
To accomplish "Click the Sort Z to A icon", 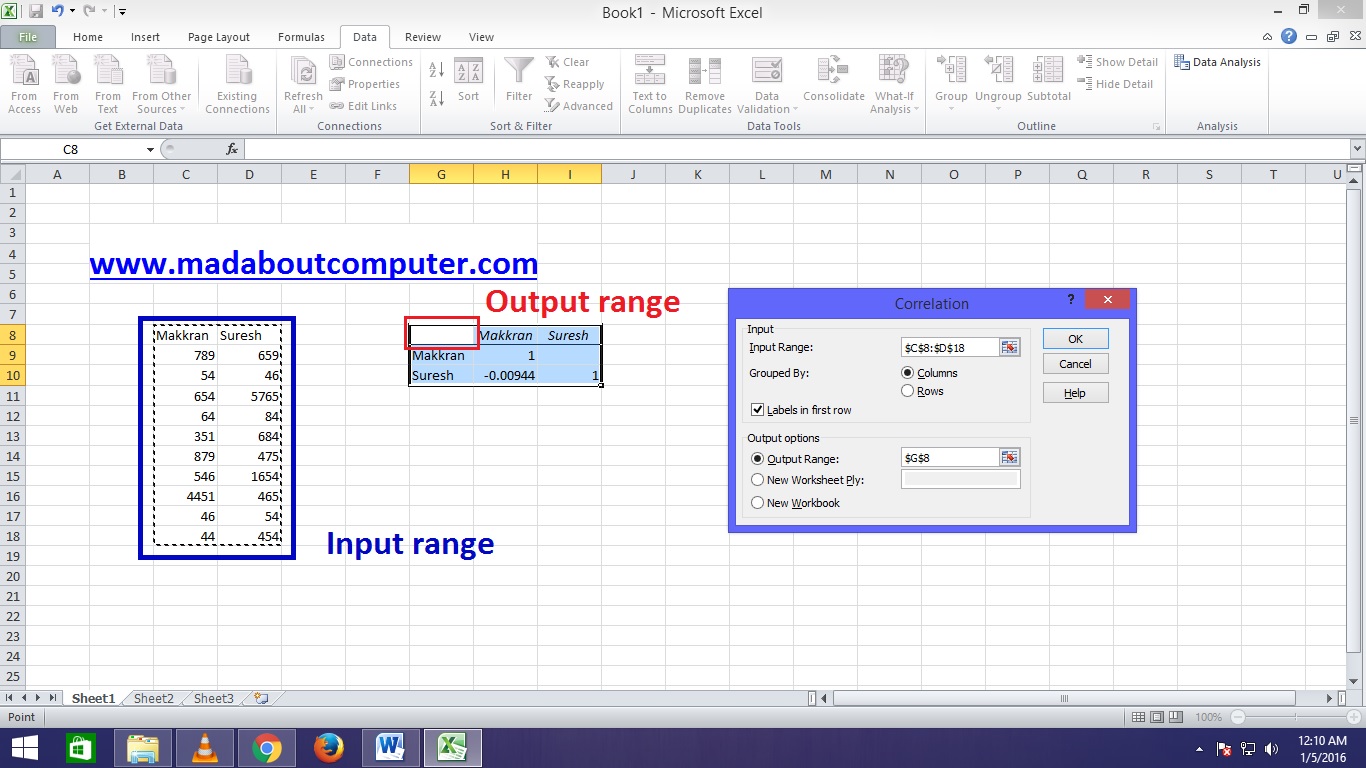I will (437, 98).
